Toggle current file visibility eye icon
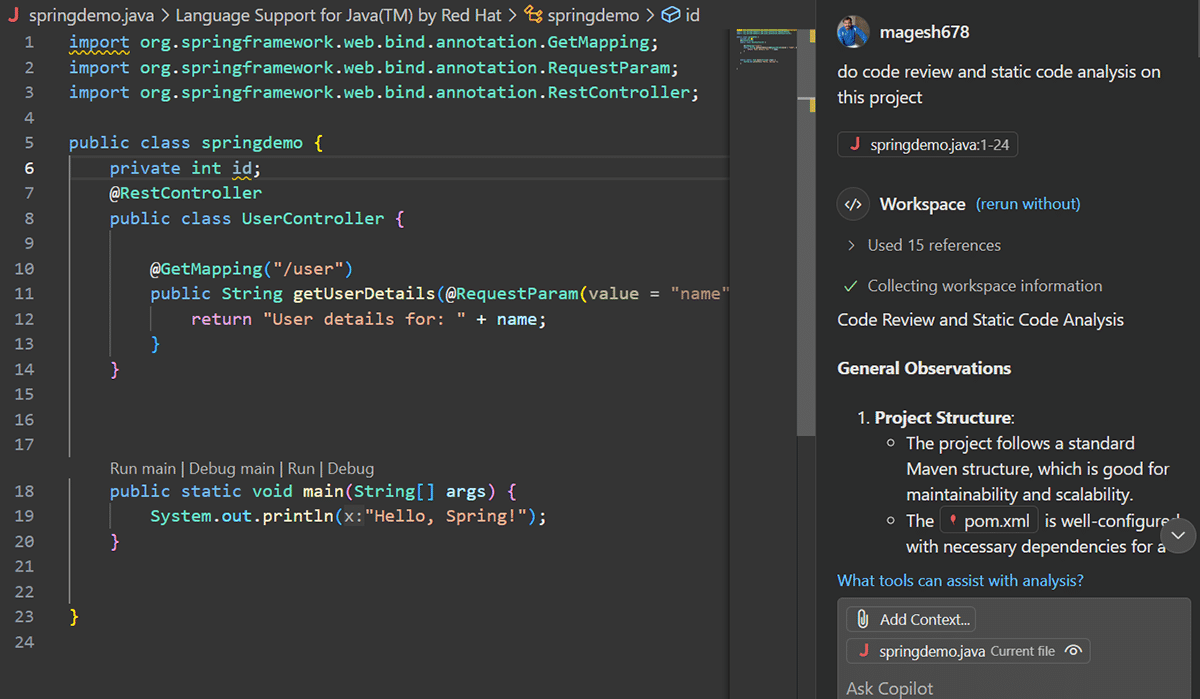The width and height of the screenshot is (1200, 699). click(1073, 651)
